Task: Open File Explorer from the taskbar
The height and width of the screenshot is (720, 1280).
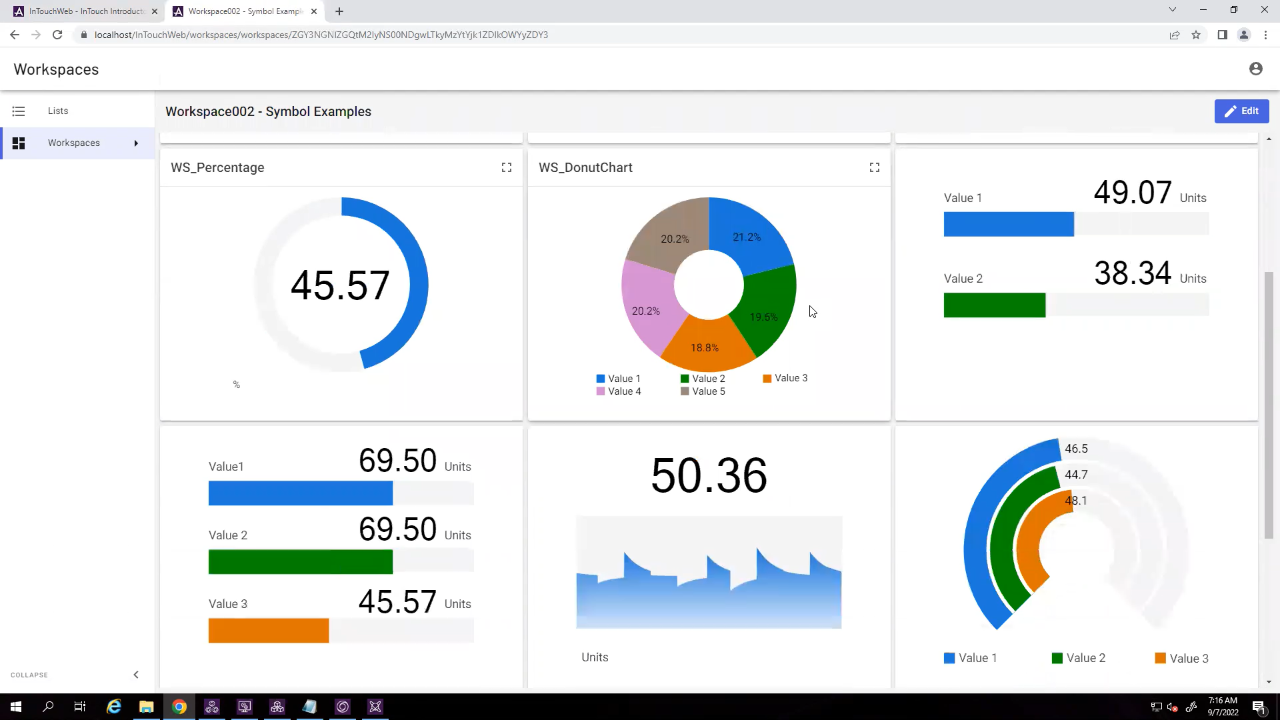Action: tap(146, 707)
